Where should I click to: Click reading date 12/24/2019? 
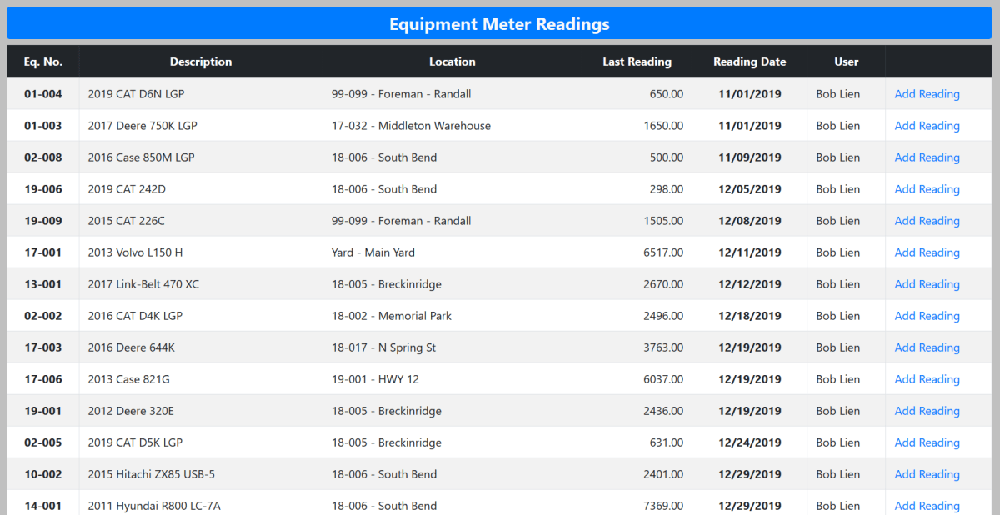pyautogui.click(x=750, y=442)
